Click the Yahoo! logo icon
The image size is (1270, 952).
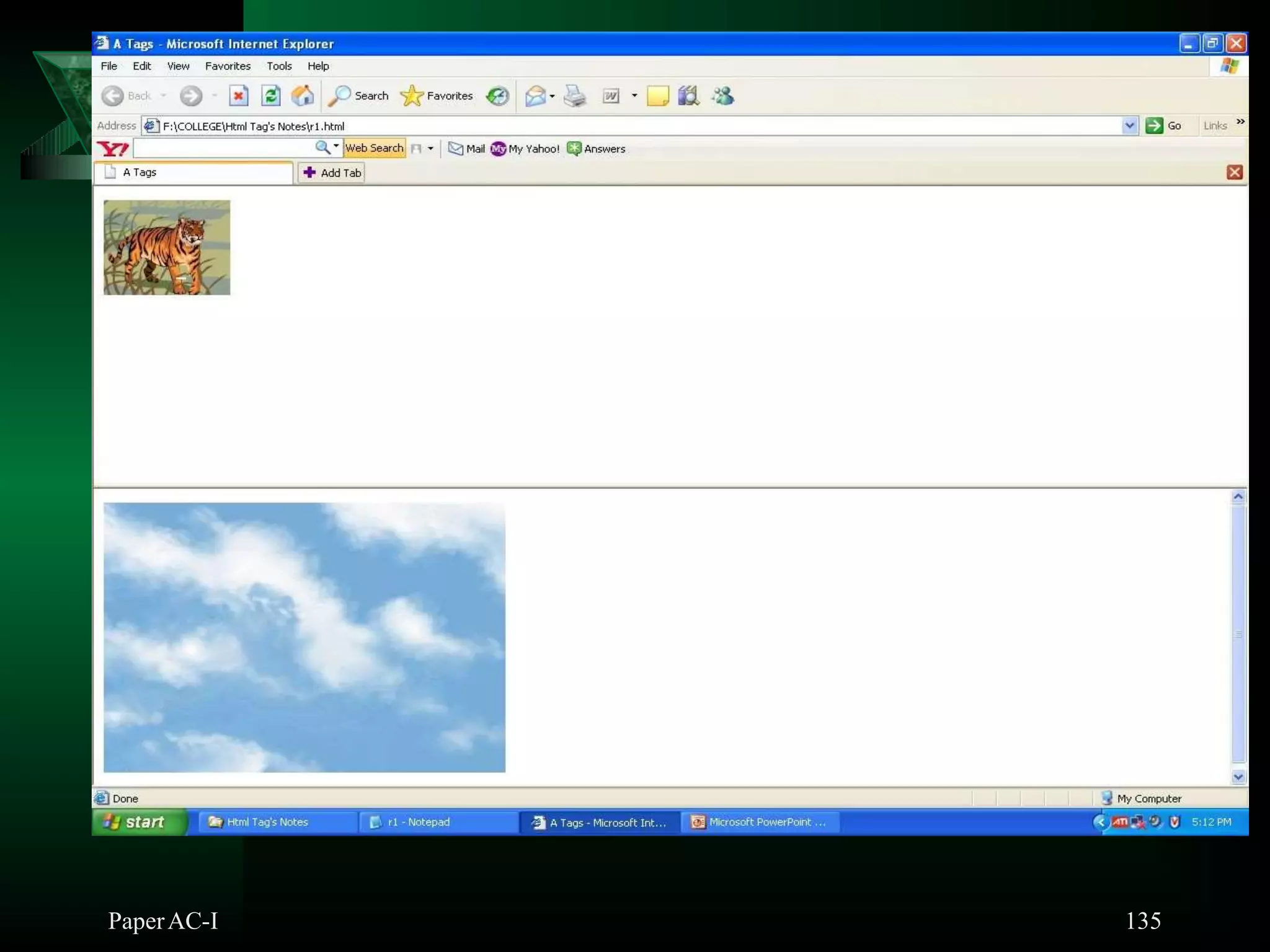point(113,149)
